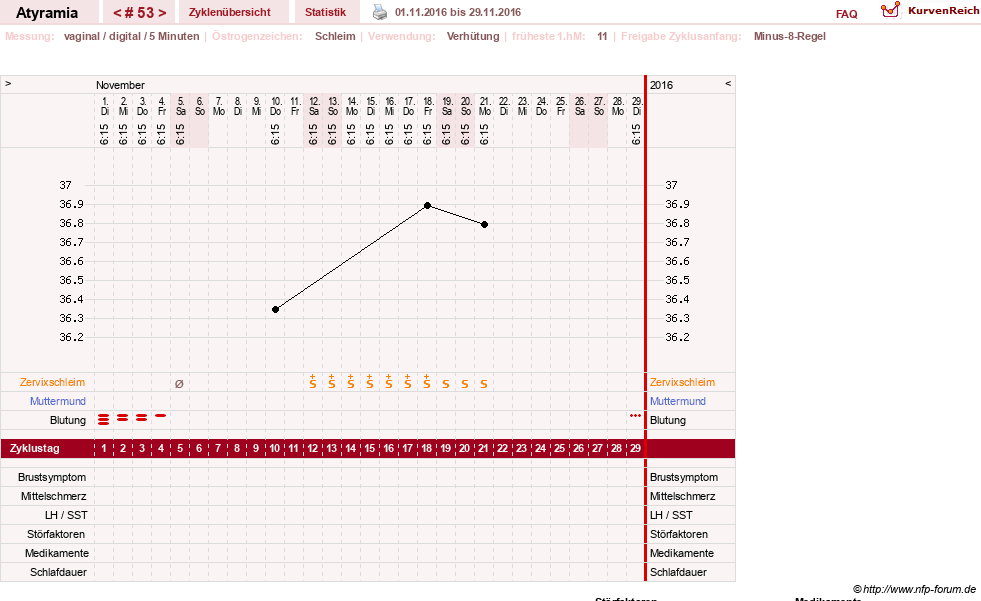Click S+ mucus symbol on day 16
The image size is (981, 601).
point(389,381)
